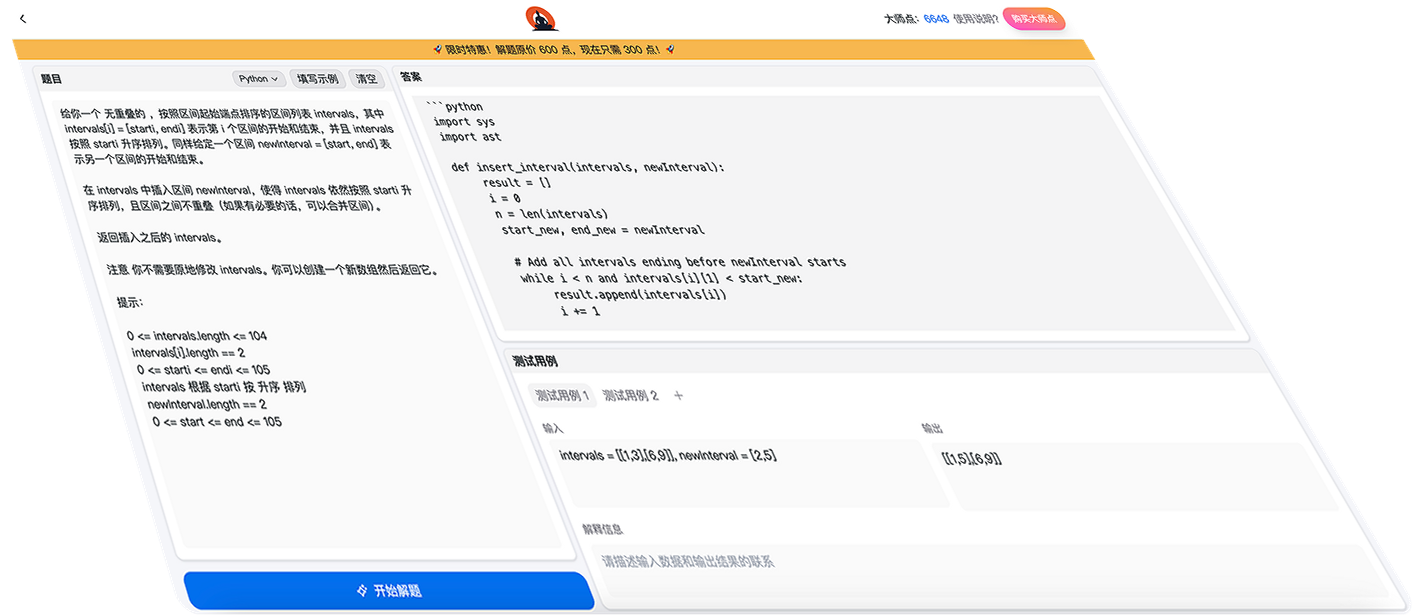Click the 返回插入之后的 intervals。 sentence
Viewport: 1421px width, 615px height.
point(159,238)
